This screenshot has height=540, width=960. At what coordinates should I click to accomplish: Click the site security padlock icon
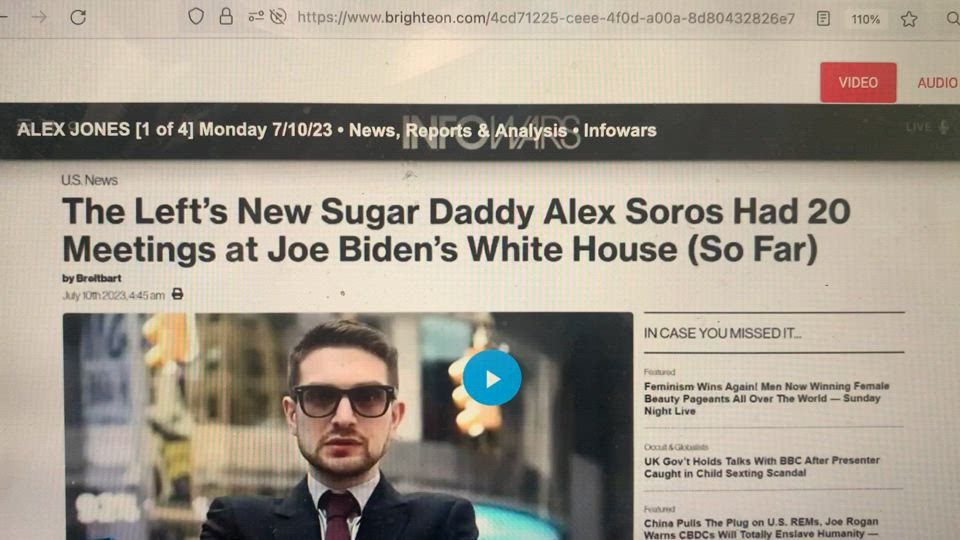pos(226,17)
